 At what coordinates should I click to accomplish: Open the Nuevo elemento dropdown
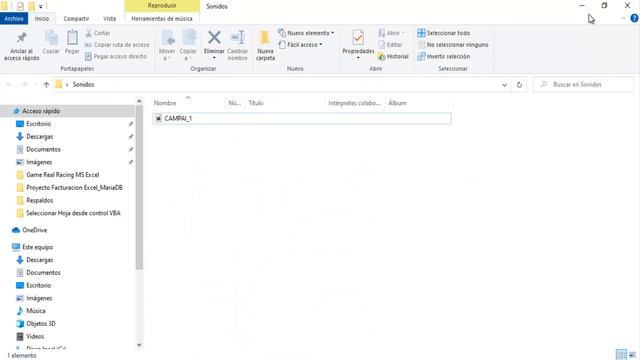click(306, 33)
